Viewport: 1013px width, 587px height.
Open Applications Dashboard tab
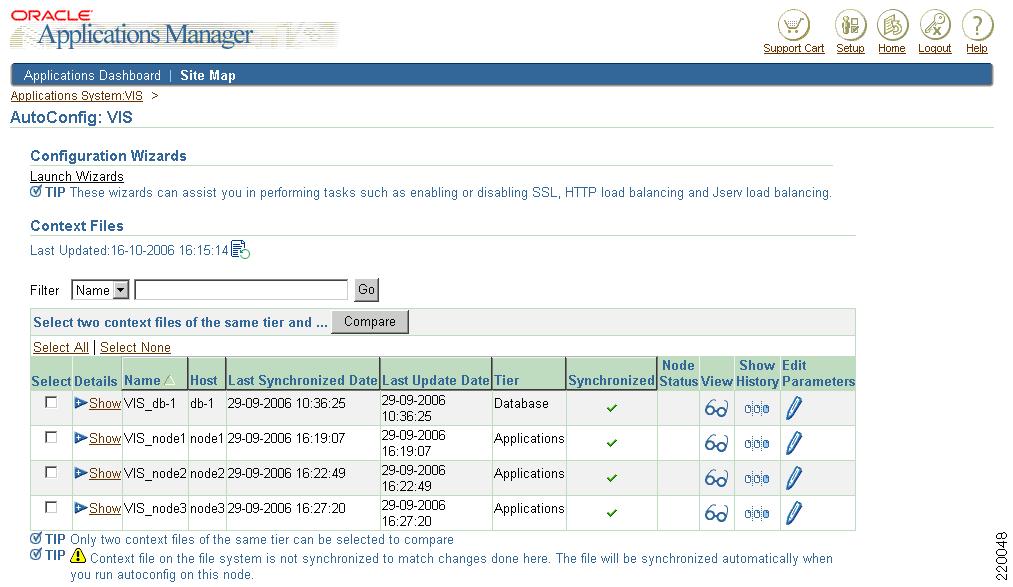(x=92, y=76)
